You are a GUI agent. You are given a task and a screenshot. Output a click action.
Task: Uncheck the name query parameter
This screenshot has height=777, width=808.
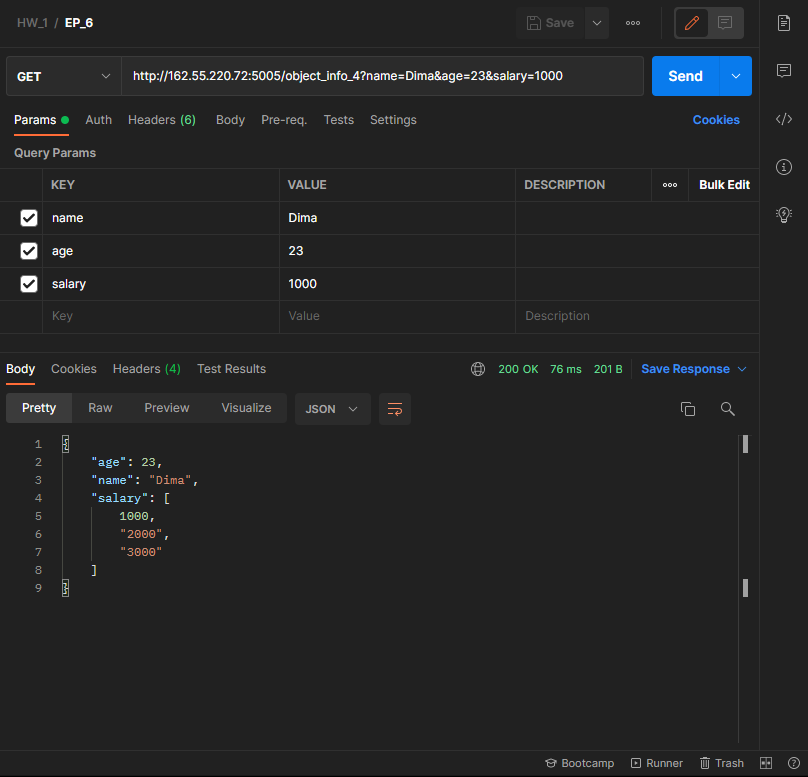(28, 218)
